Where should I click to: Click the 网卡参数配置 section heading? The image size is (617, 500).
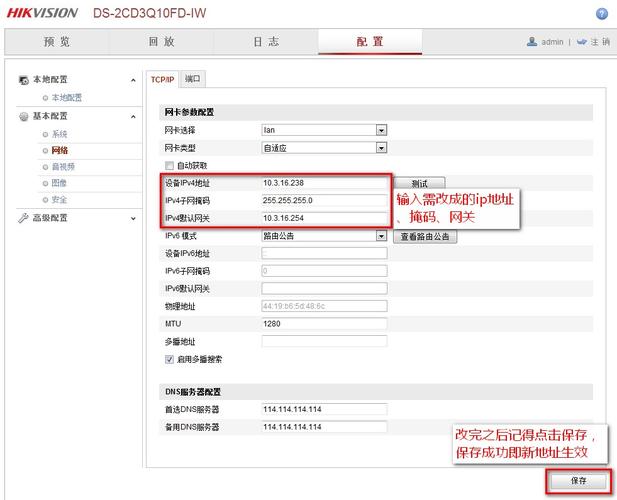189,113
